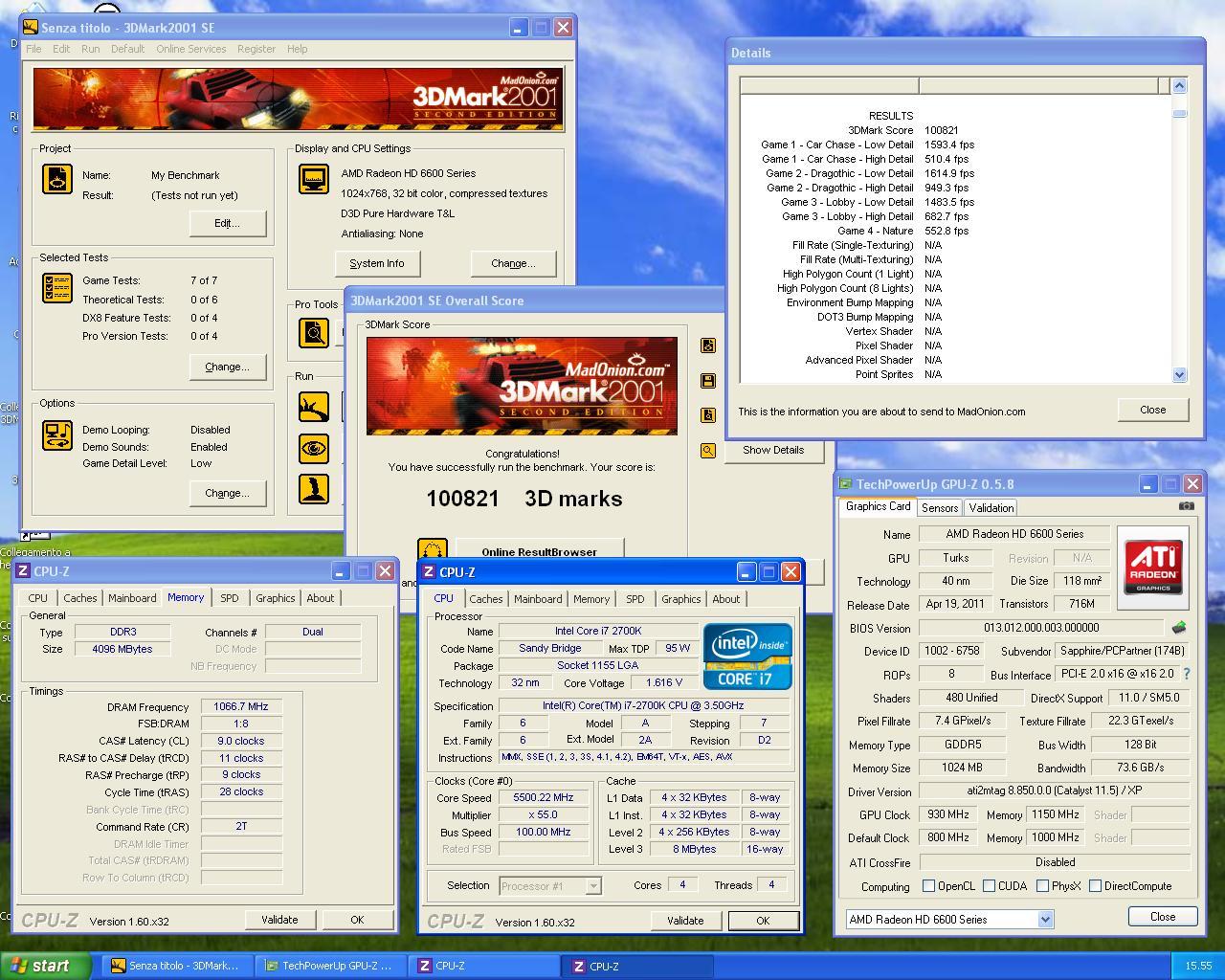The image size is (1225, 980).
Task: Click the document-search icon below the save icon
Action: pyautogui.click(x=708, y=415)
